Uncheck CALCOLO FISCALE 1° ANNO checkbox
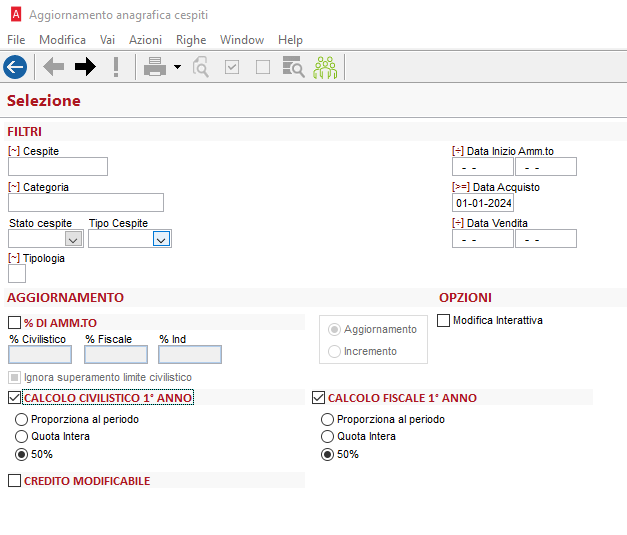This screenshot has height=535, width=627. [x=318, y=397]
